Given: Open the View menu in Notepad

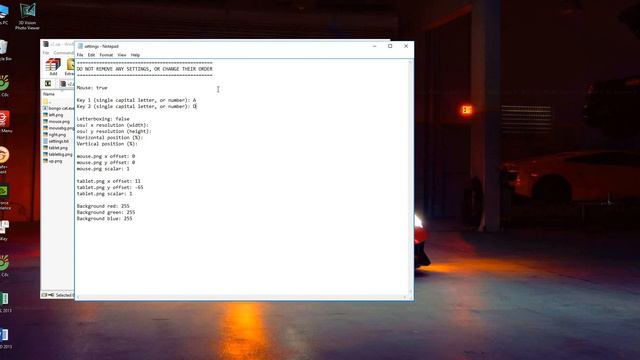Looking at the screenshot, I should tap(122, 55).
